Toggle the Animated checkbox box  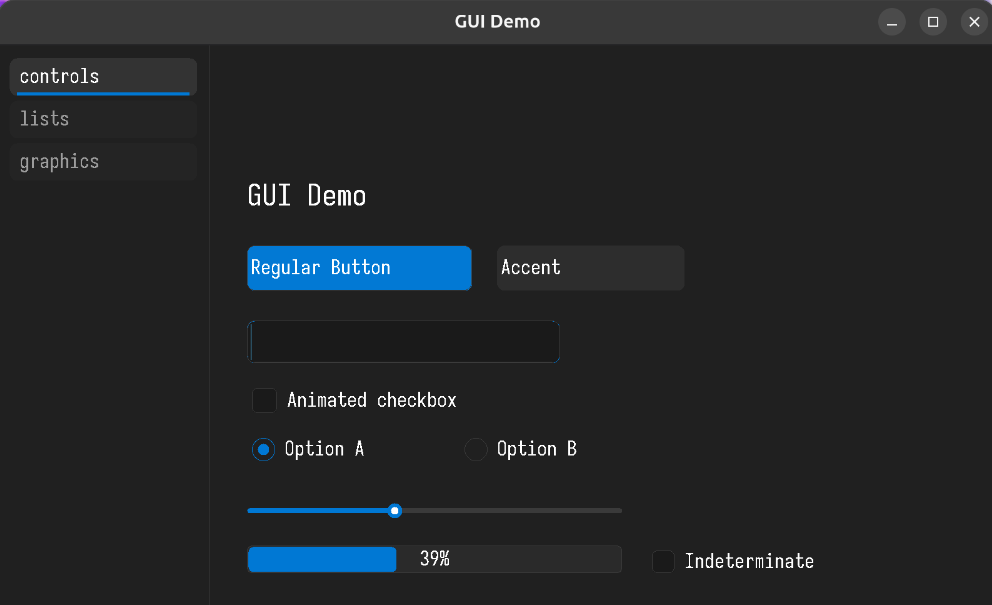click(264, 401)
